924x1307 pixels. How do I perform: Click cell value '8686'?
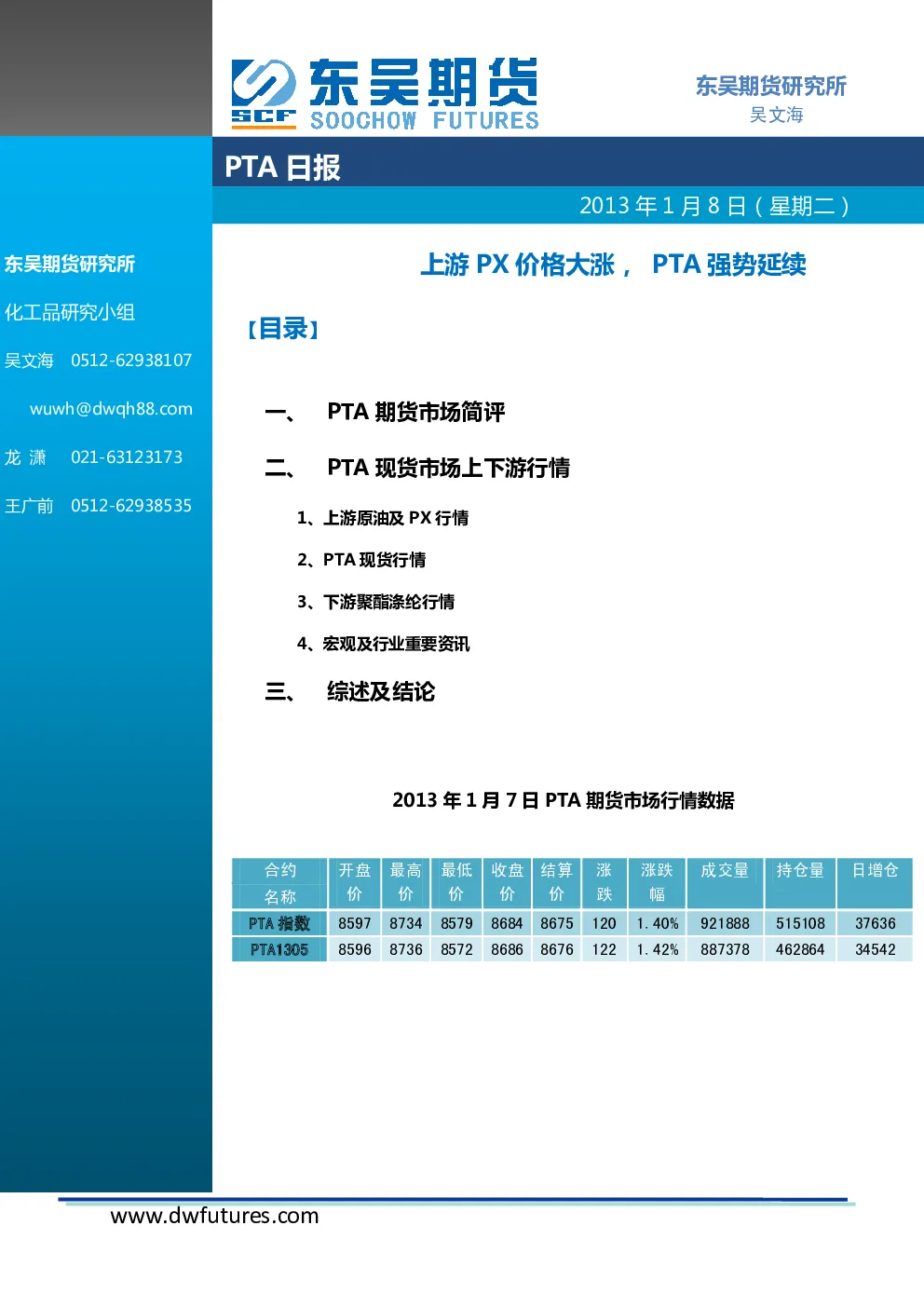coord(507,949)
